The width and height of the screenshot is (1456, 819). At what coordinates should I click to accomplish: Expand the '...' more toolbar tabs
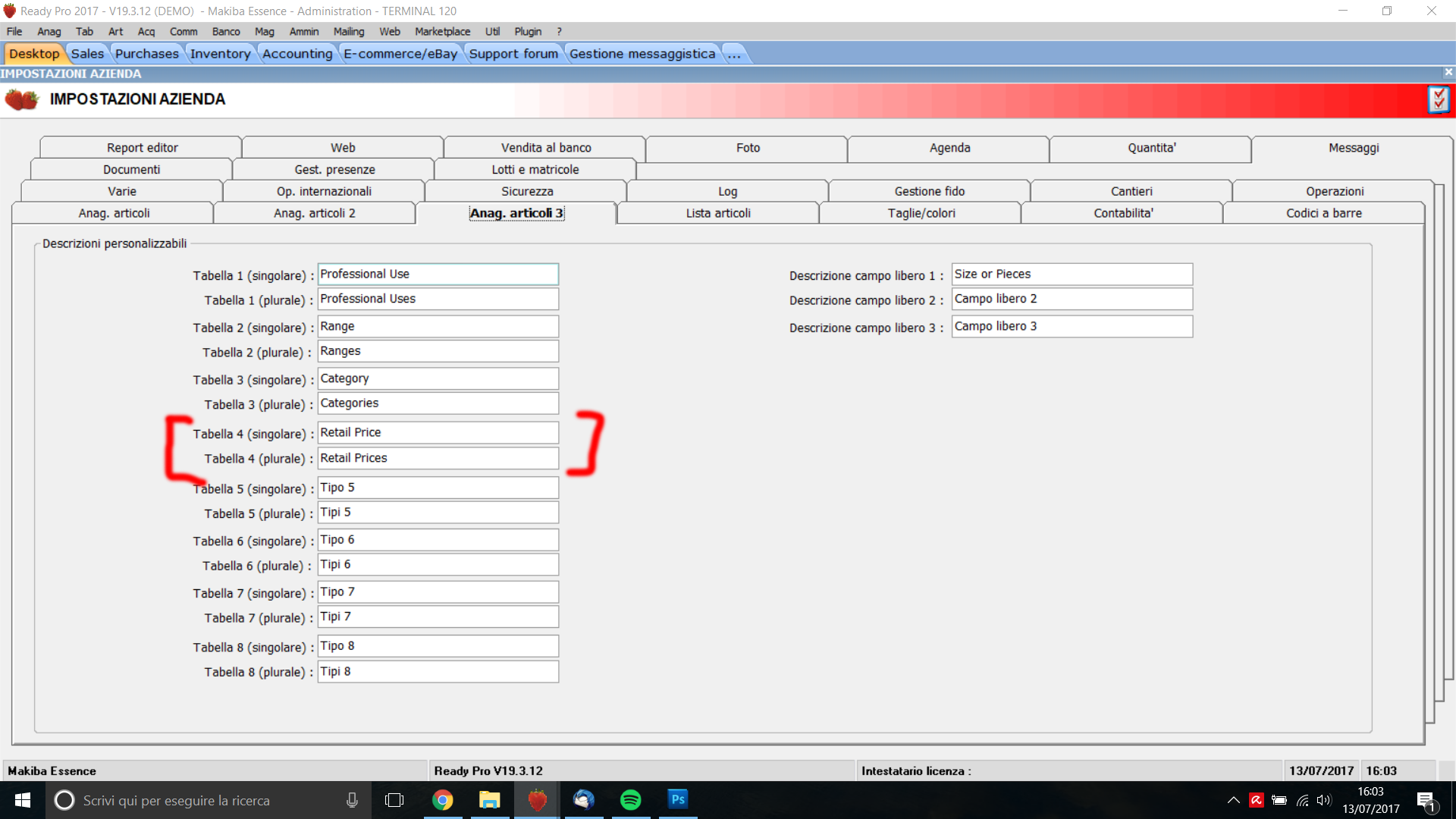734,54
